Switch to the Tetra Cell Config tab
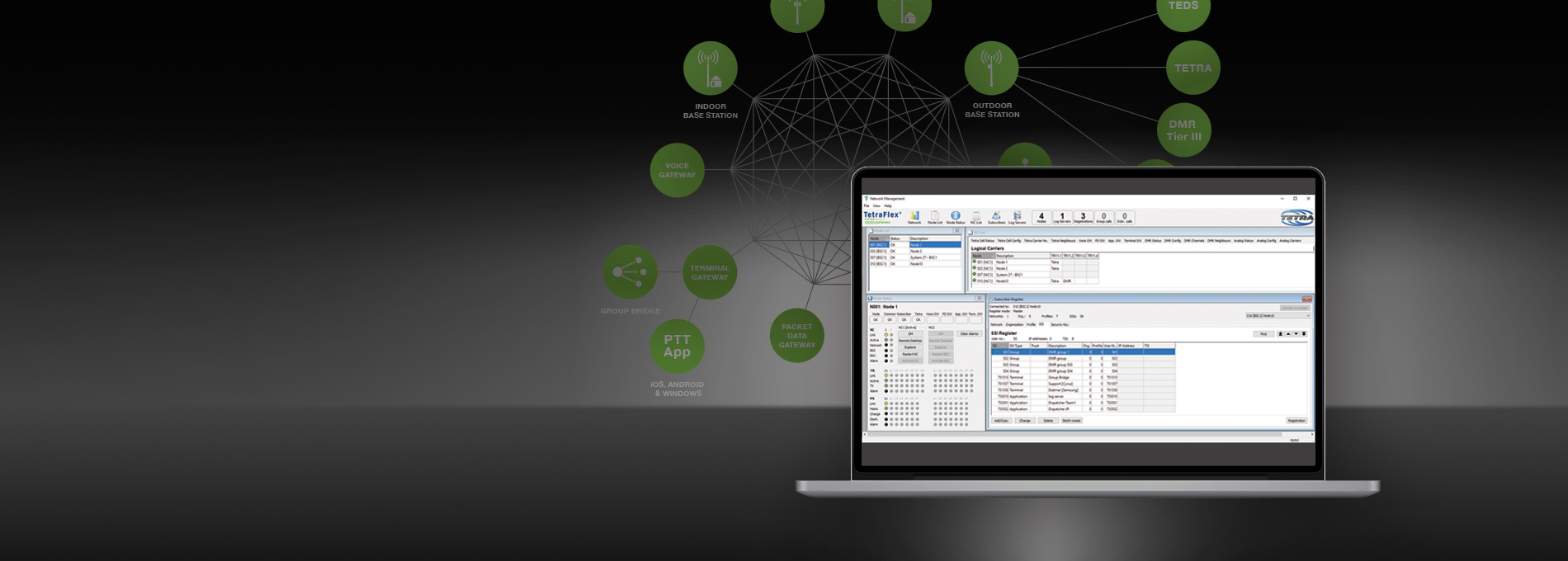Image resolution: width=1568 pixels, height=561 pixels. (x=1009, y=241)
